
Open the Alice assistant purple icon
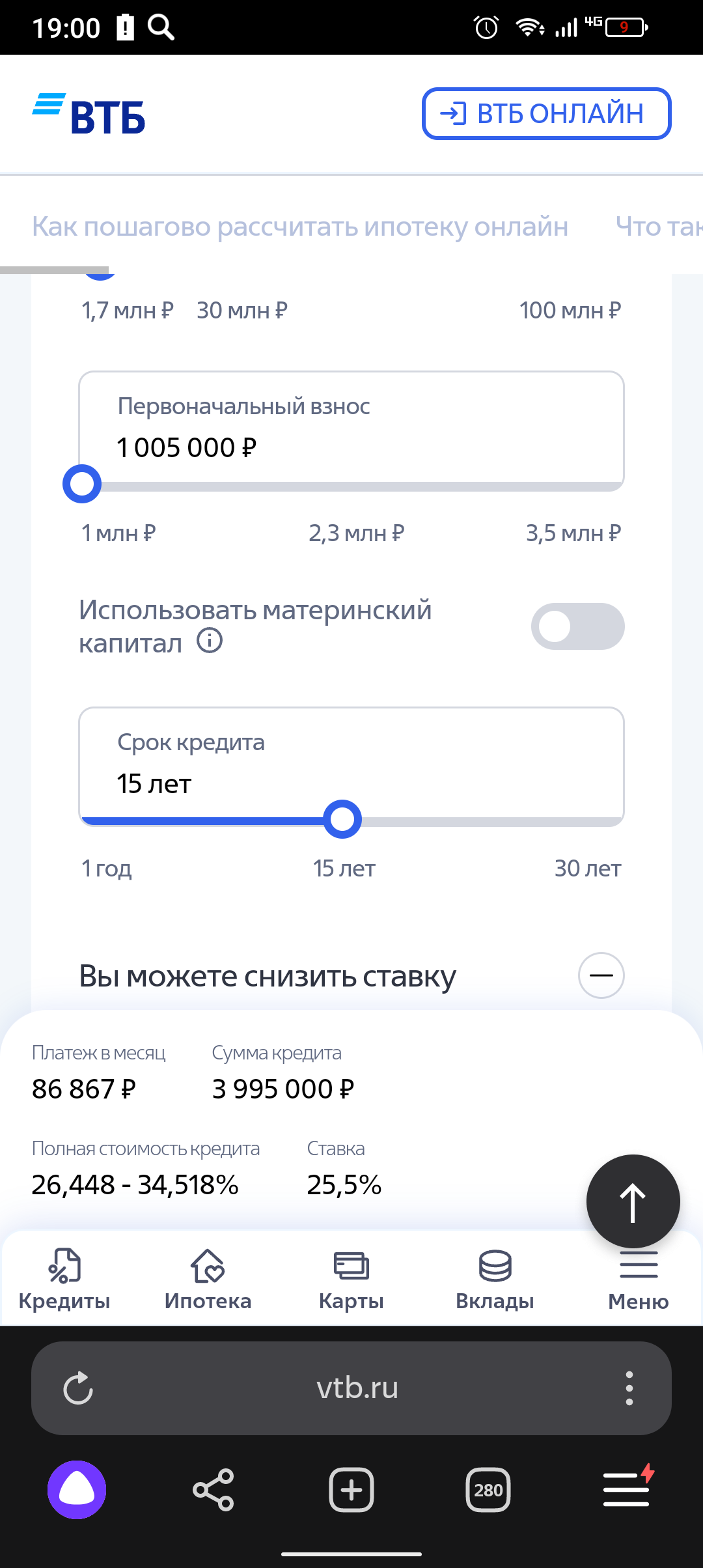coord(77,1490)
